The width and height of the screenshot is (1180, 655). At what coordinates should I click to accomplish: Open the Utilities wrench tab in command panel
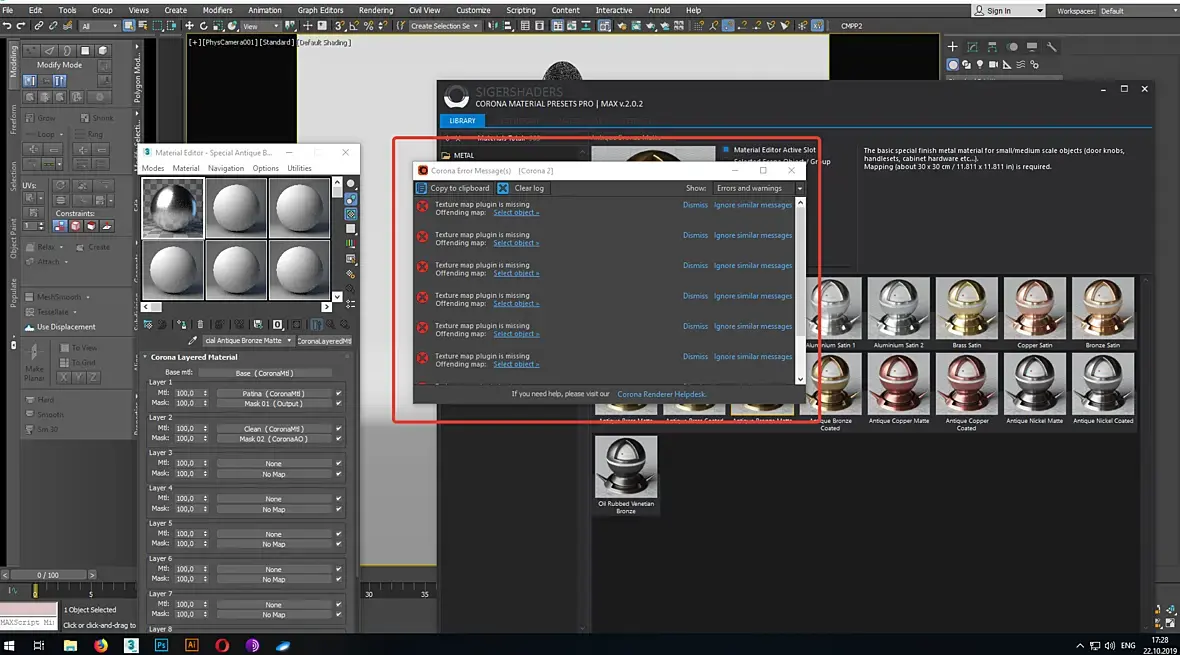(x=1051, y=47)
